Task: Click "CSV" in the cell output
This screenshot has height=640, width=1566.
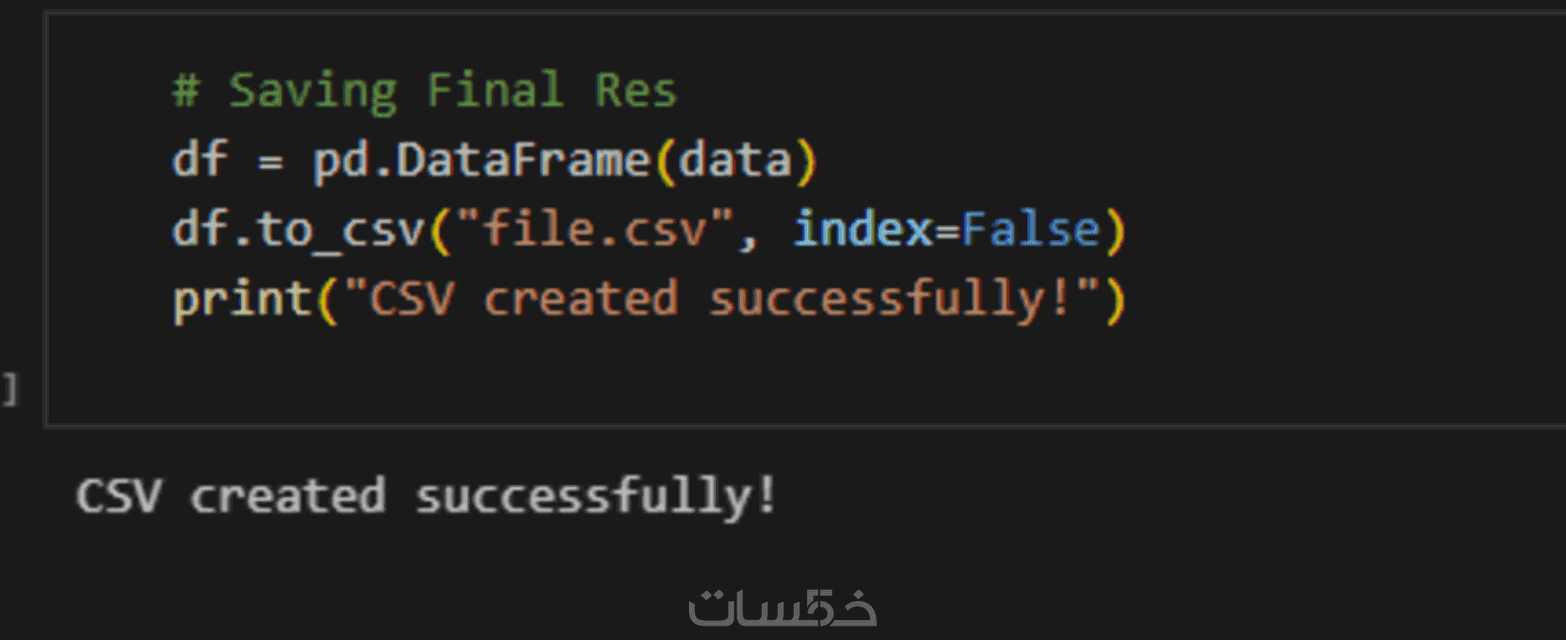Action: [x=118, y=496]
